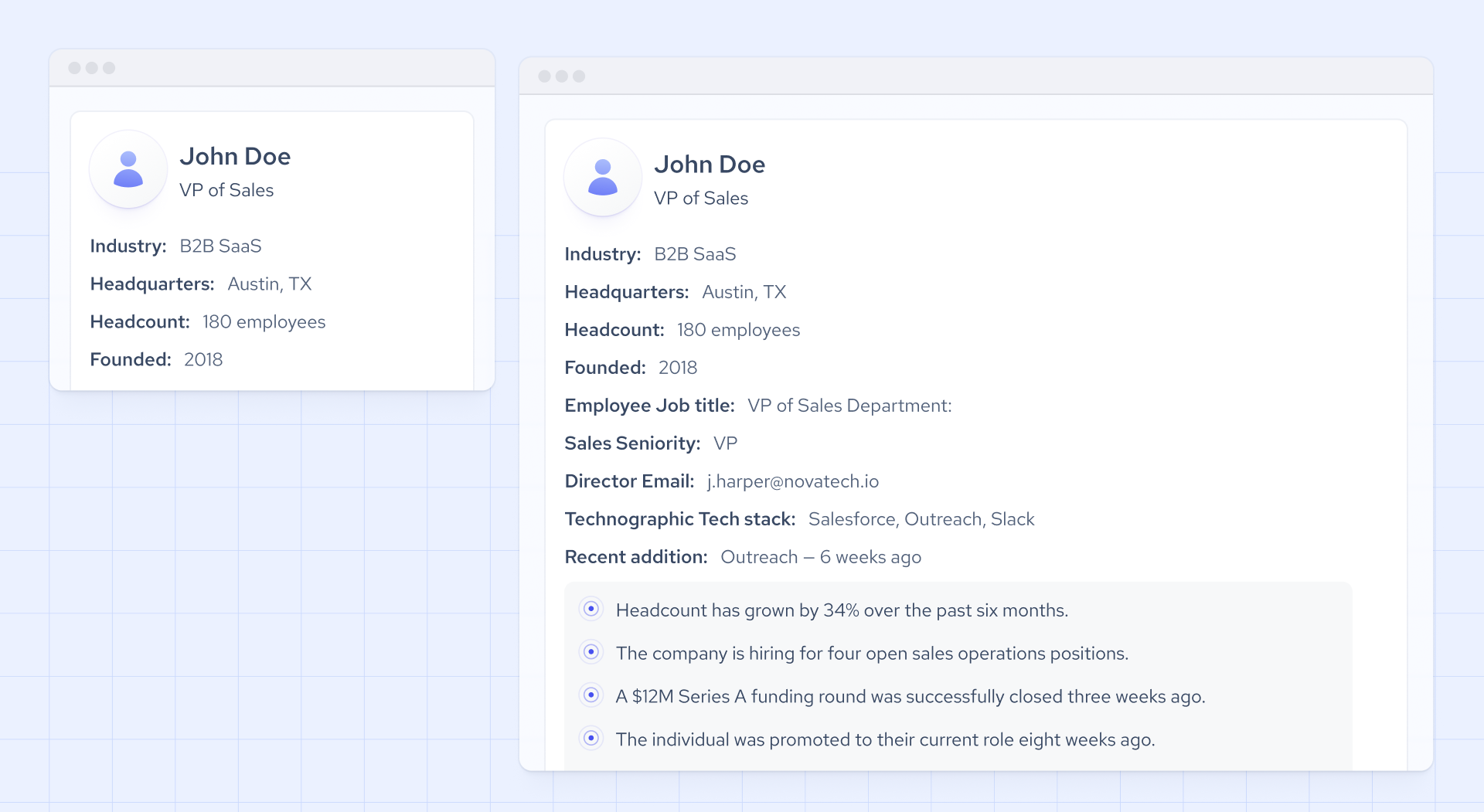This screenshot has height=812, width=1484.
Task: Click John Doe's avatar icon on the detailed card
Action: tap(603, 177)
